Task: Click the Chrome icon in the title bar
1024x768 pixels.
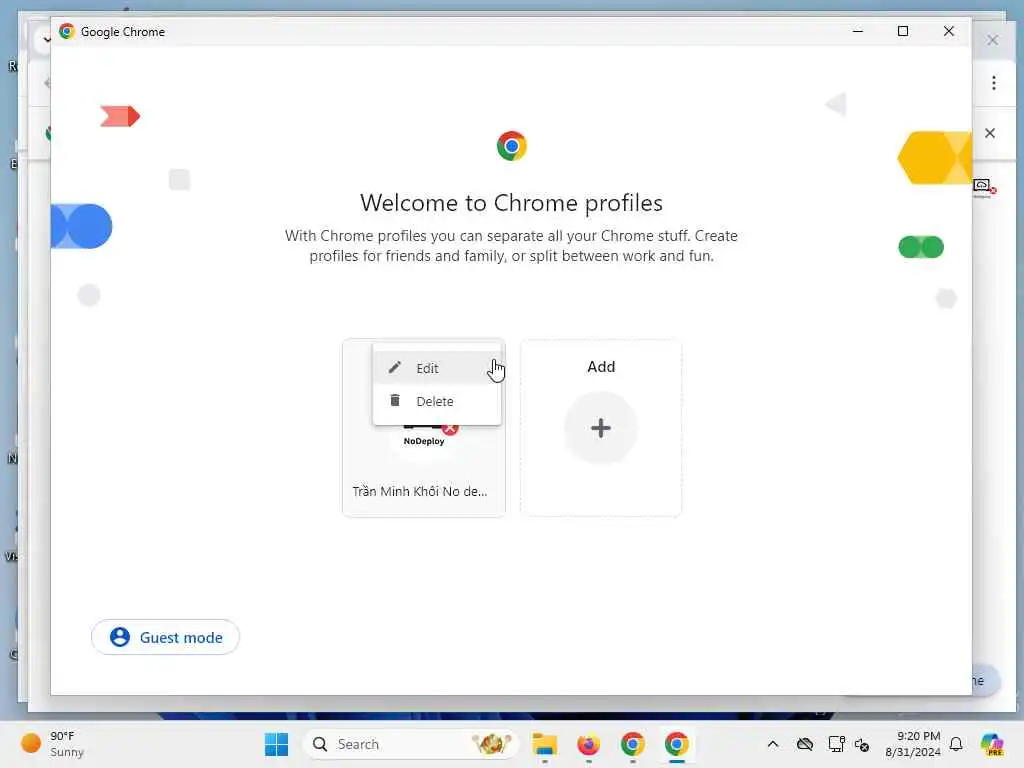Action: (67, 31)
